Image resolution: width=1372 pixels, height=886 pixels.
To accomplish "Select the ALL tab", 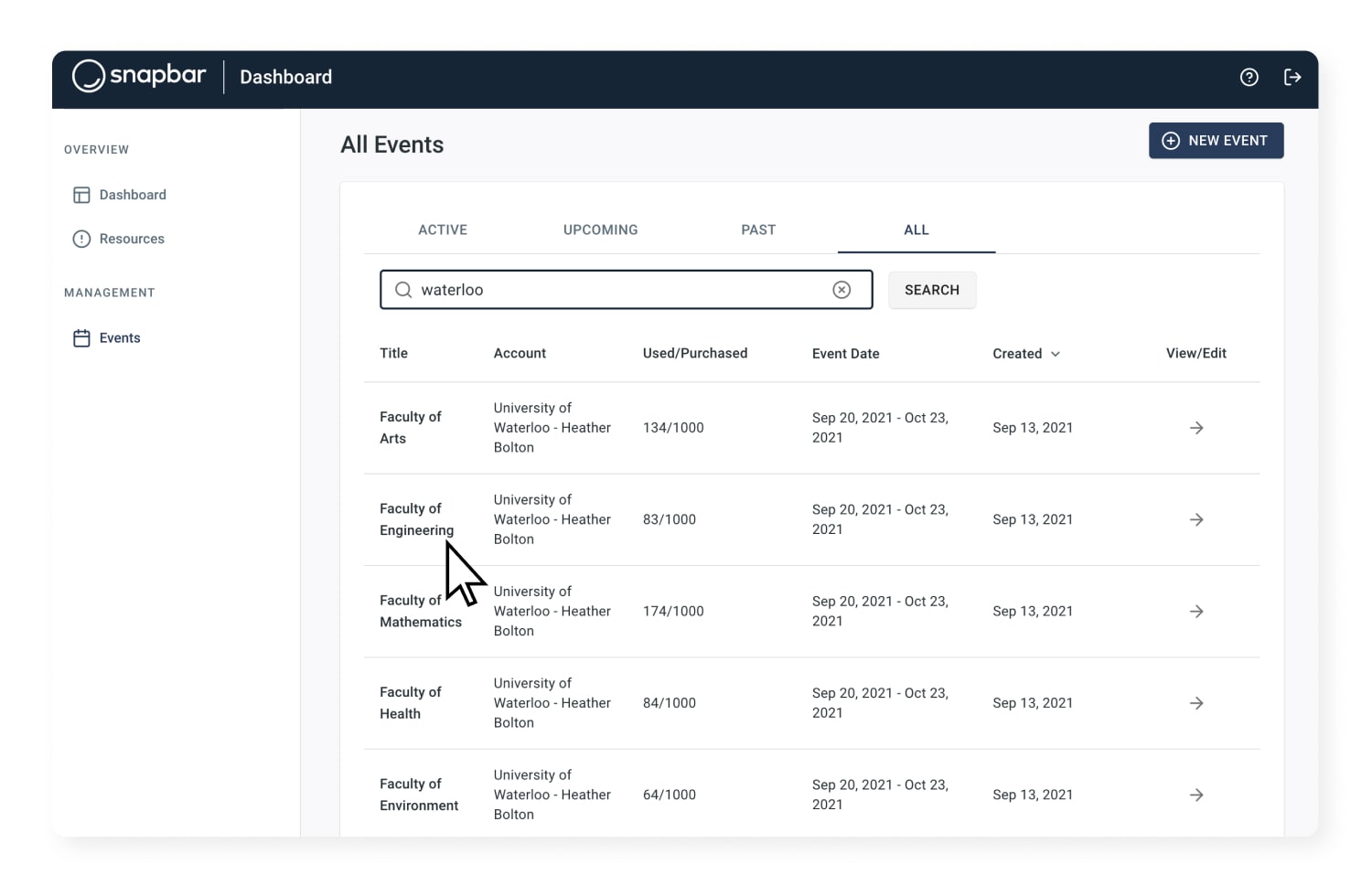I will point(916,230).
